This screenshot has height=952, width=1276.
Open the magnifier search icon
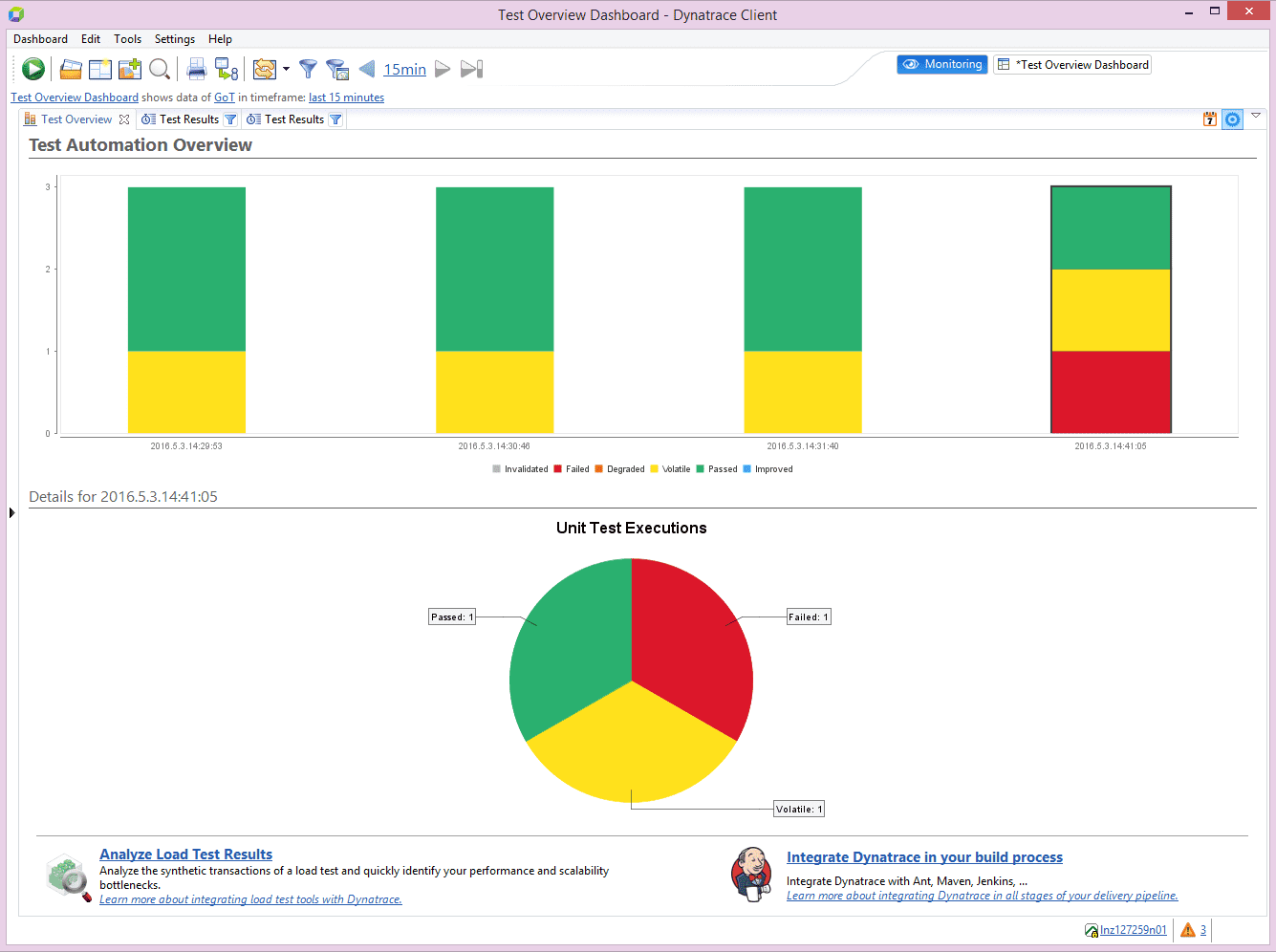tap(160, 69)
